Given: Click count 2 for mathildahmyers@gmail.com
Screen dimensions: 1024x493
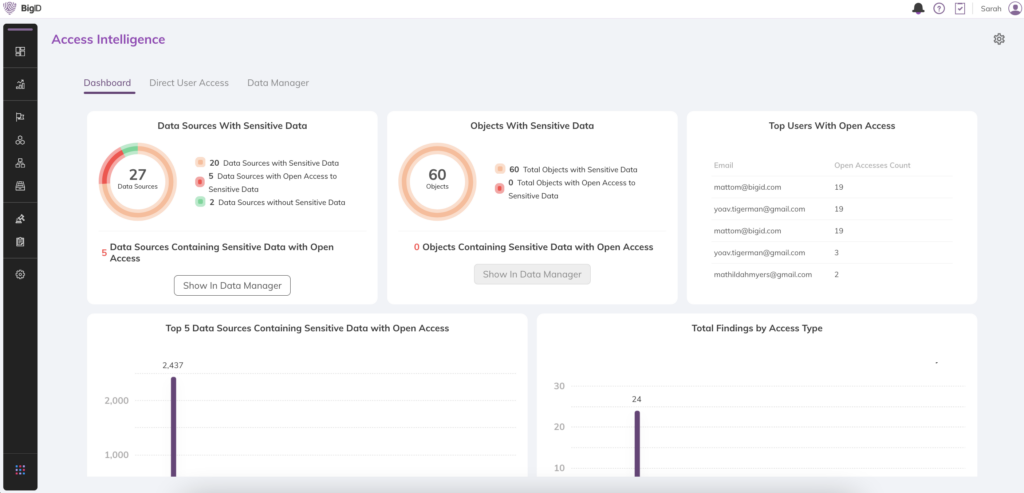Looking at the screenshot, I should point(837,274).
